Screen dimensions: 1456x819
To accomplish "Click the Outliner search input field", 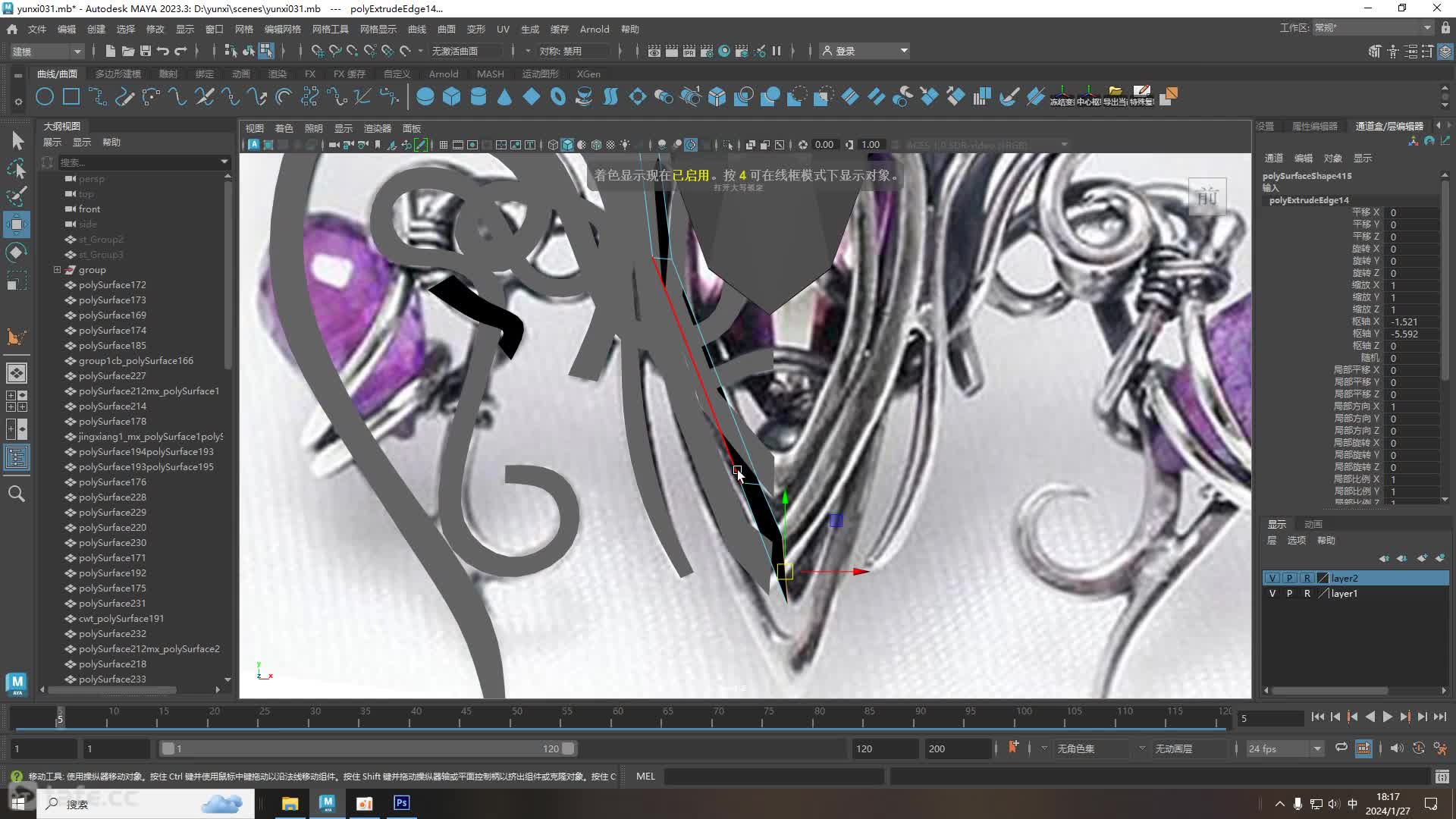I will [x=138, y=162].
